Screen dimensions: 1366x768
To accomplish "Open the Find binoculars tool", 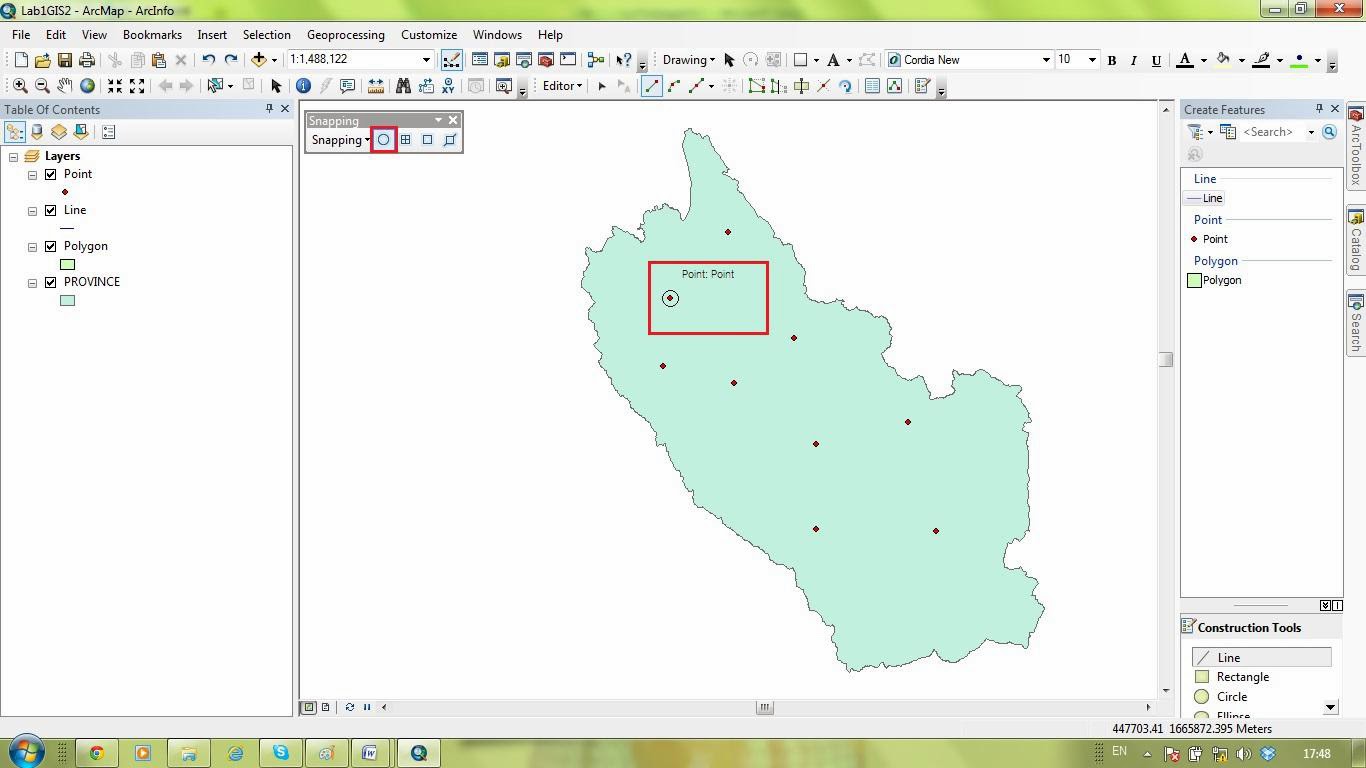I will tap(403, 86).
